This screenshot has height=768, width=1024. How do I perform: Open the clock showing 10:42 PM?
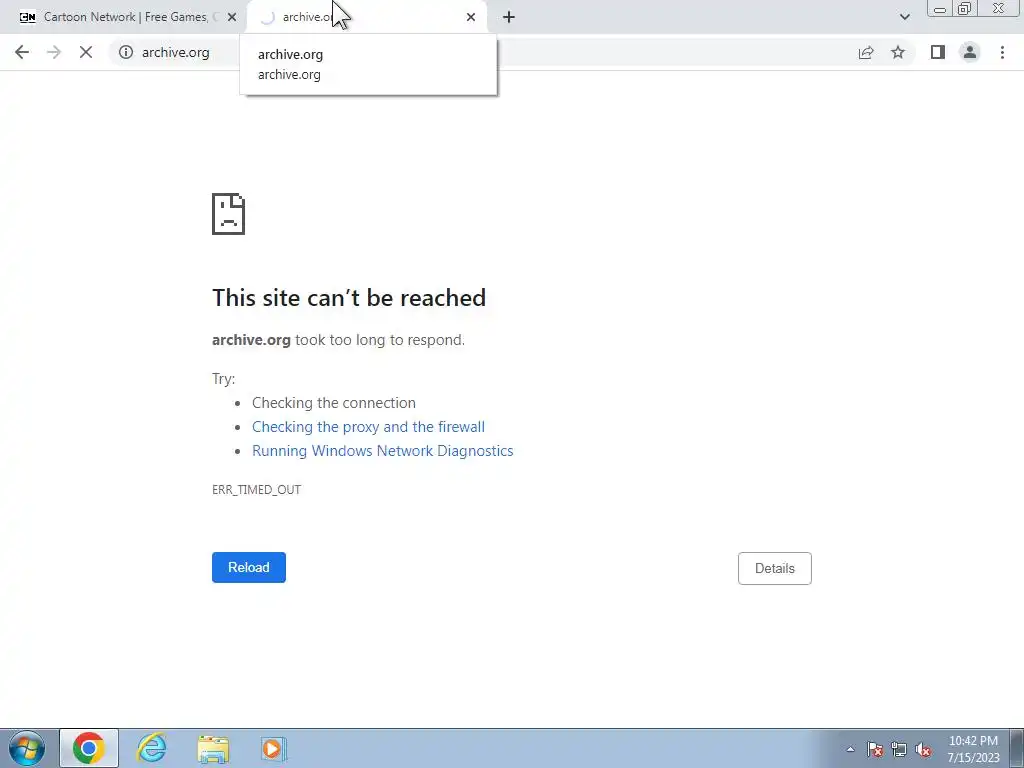973,749
